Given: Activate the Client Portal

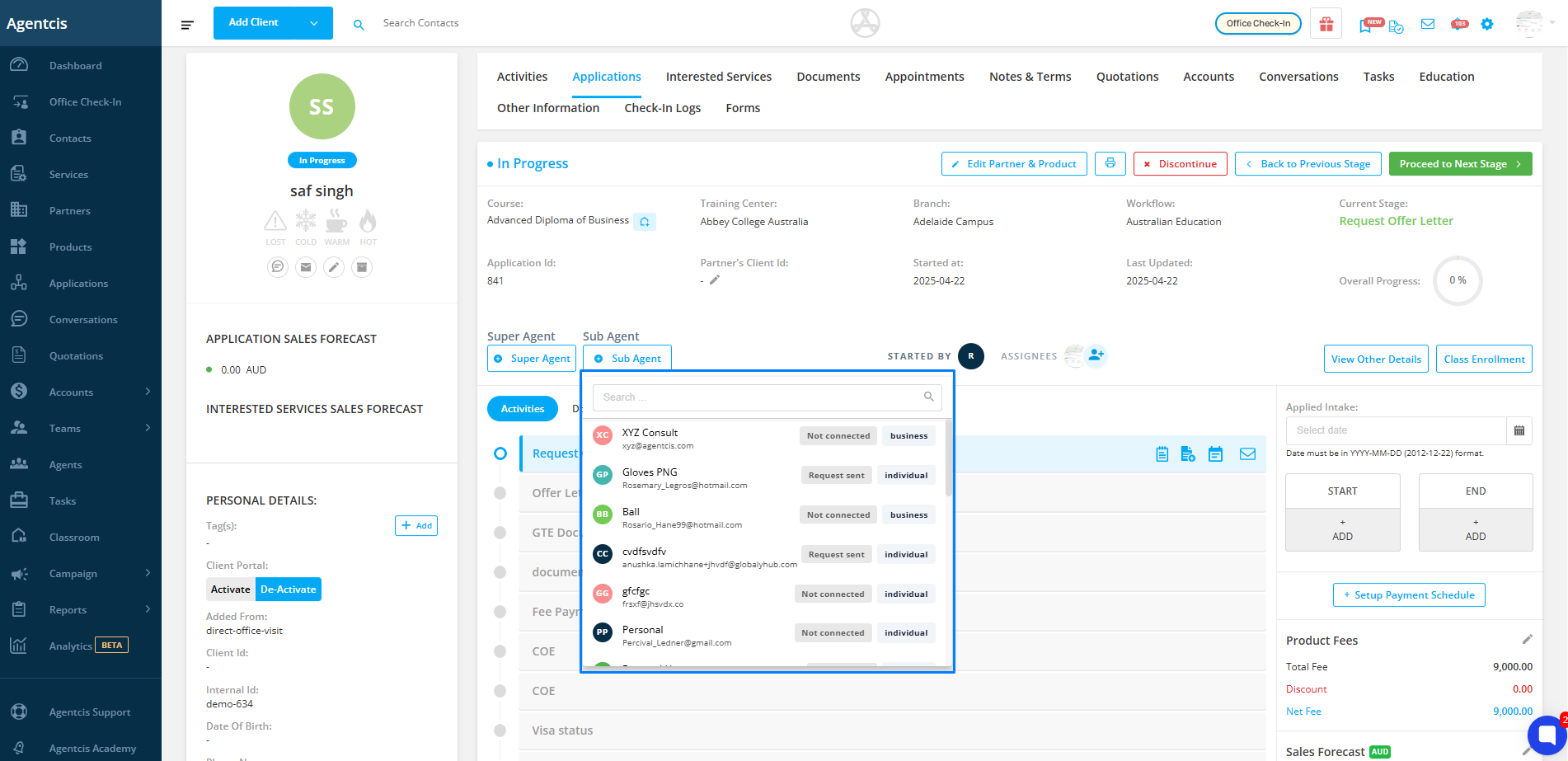Looking at the screenshot, I should (231, 590).
